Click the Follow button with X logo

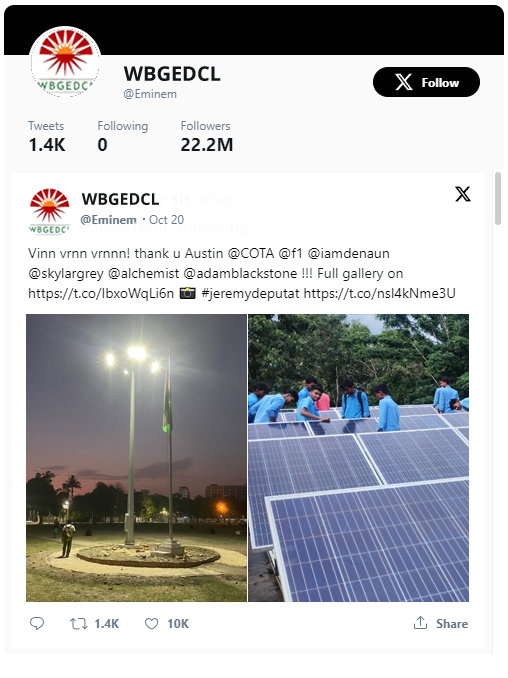pos(426,82)
